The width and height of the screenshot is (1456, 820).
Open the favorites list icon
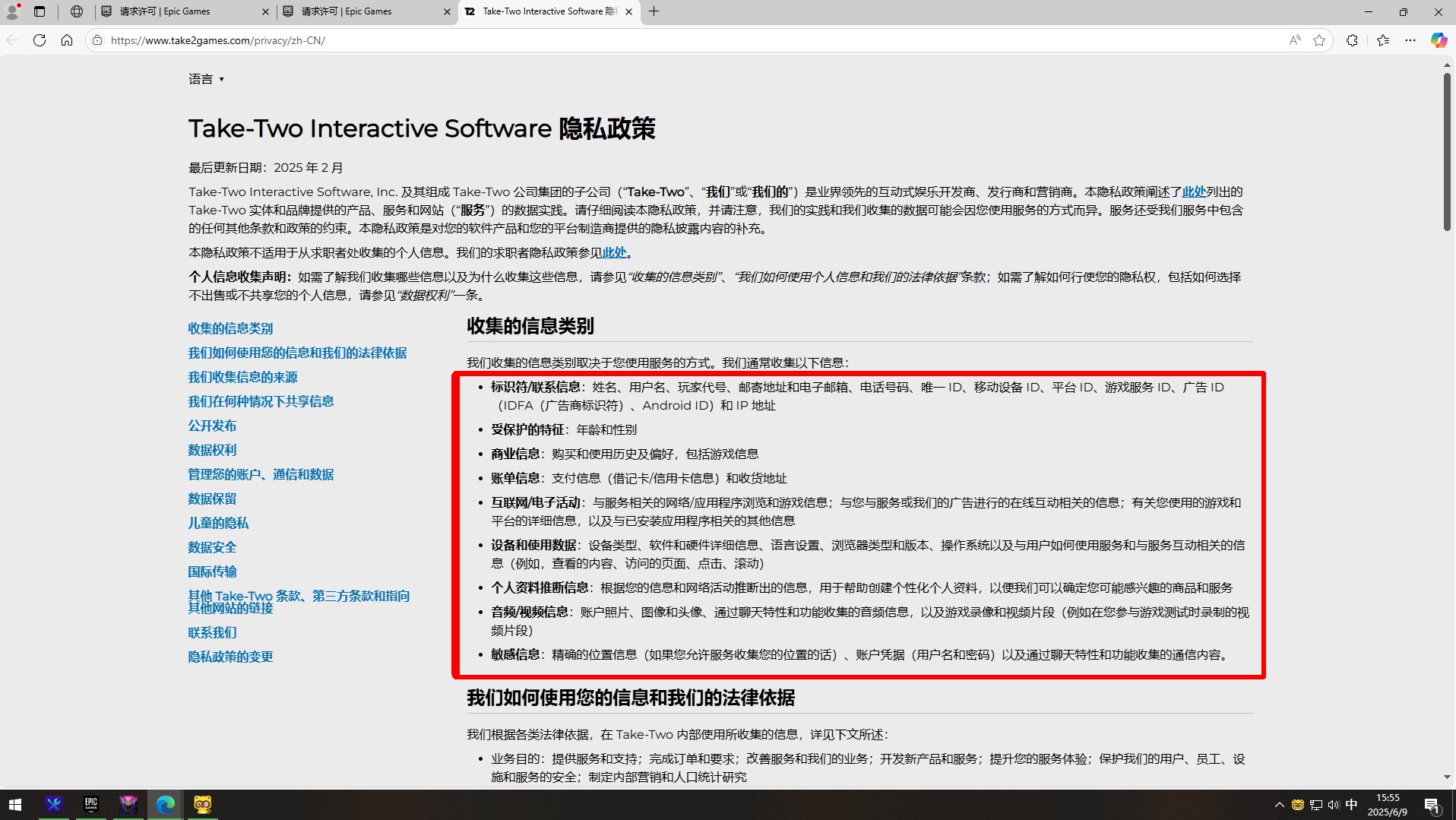coord(1383,40)
